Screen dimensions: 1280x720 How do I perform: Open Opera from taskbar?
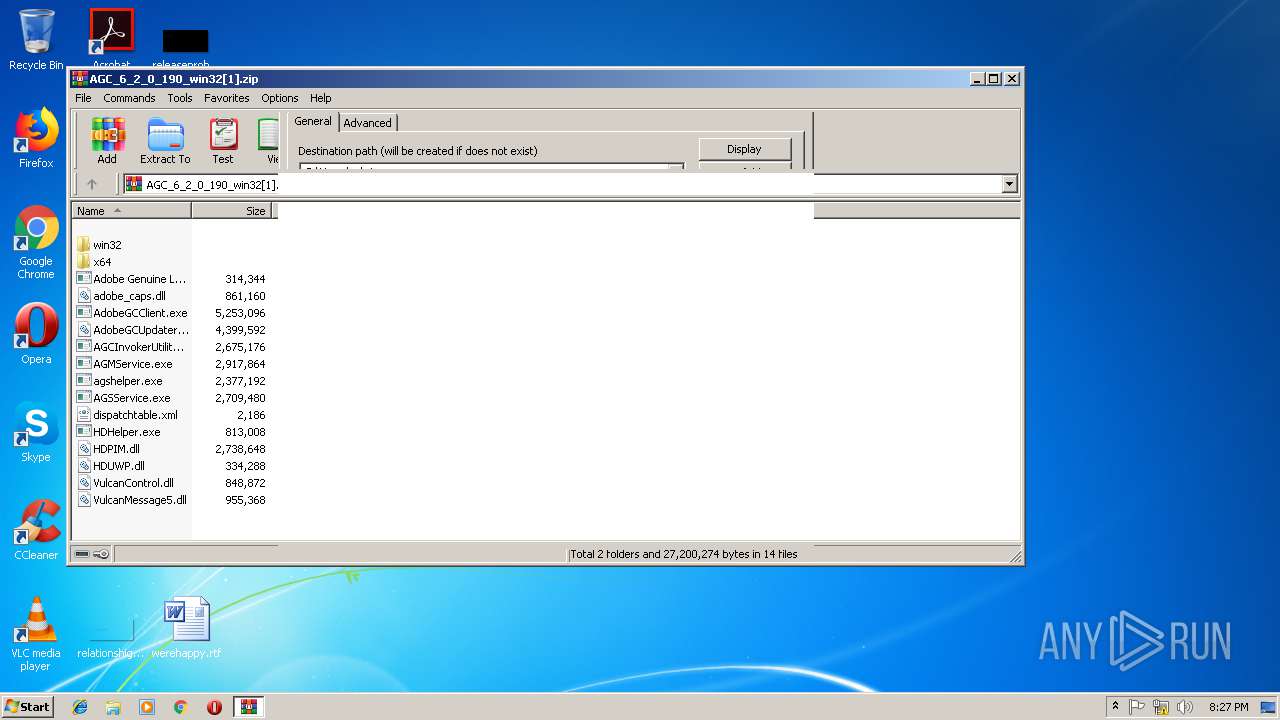click(x=214, y=707)
